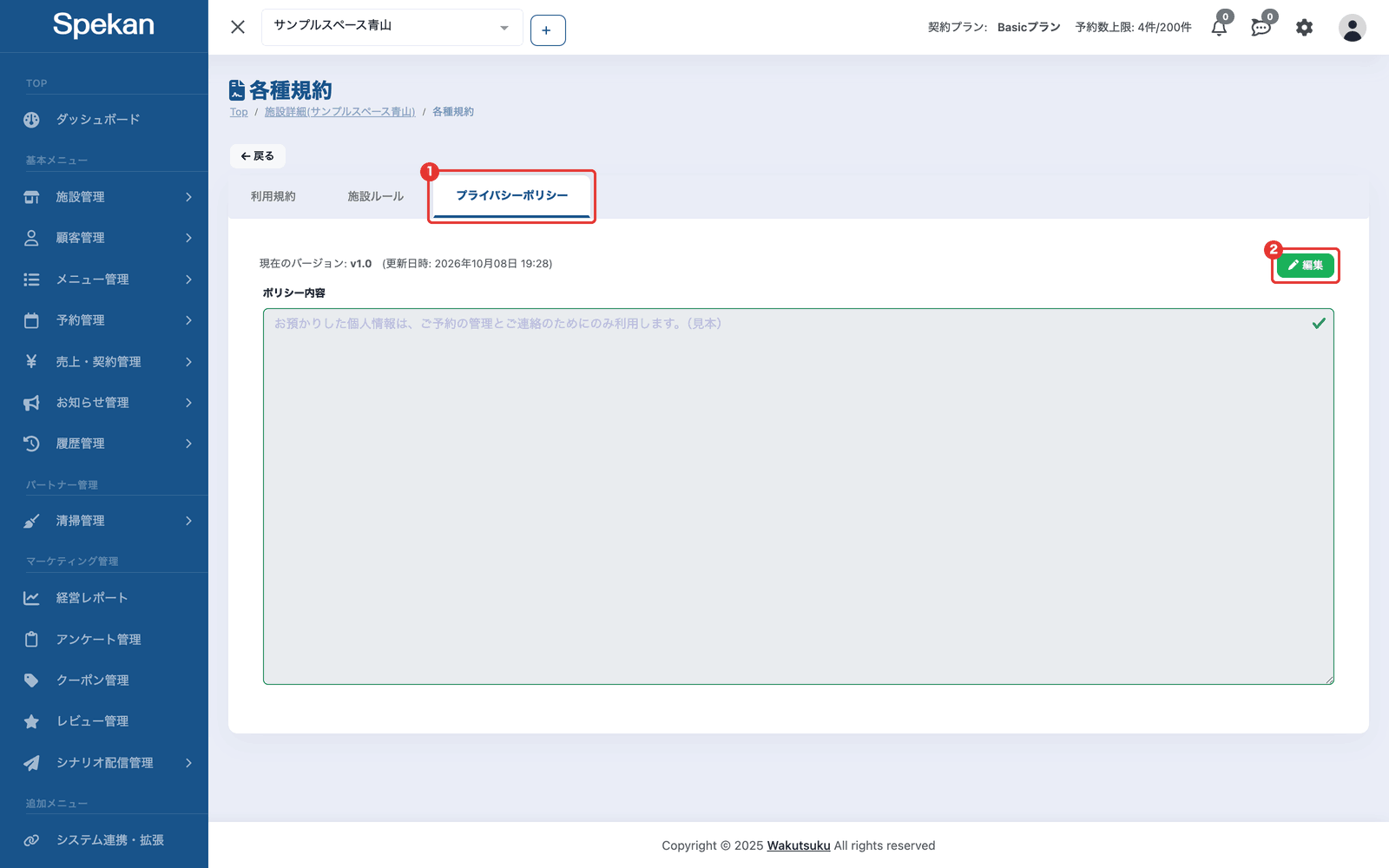Screen dimensions: 1389x868
Task: Expand the 売上・契約管理 submenu chevron
Action: (188, 361)
